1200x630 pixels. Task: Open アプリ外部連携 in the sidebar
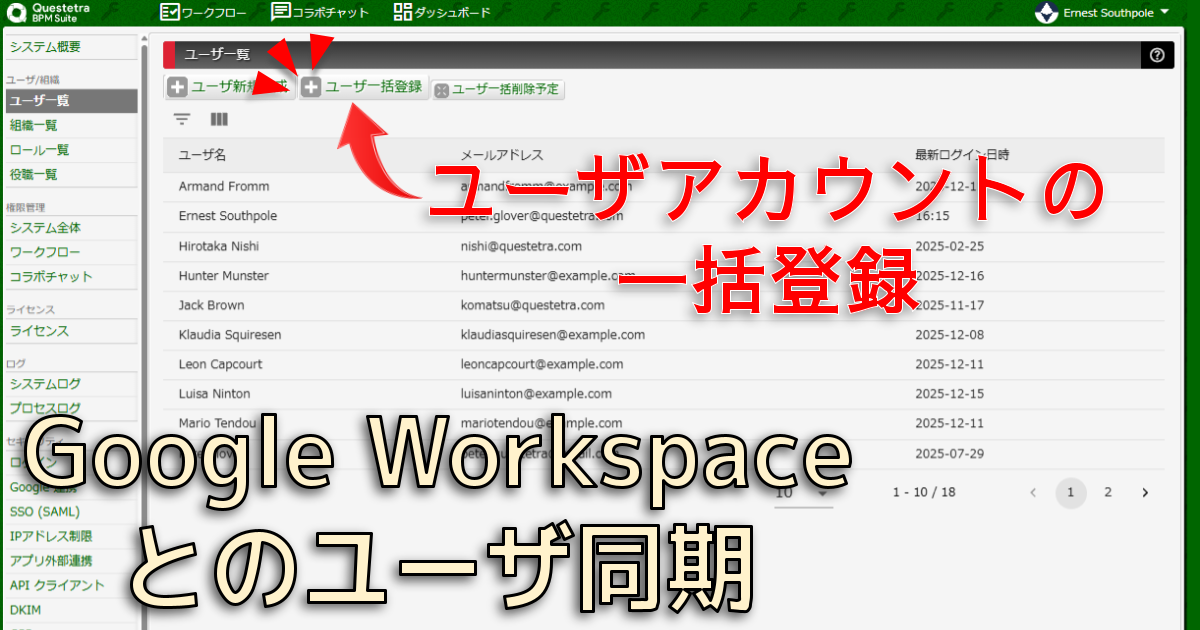(x=70, y=561)
